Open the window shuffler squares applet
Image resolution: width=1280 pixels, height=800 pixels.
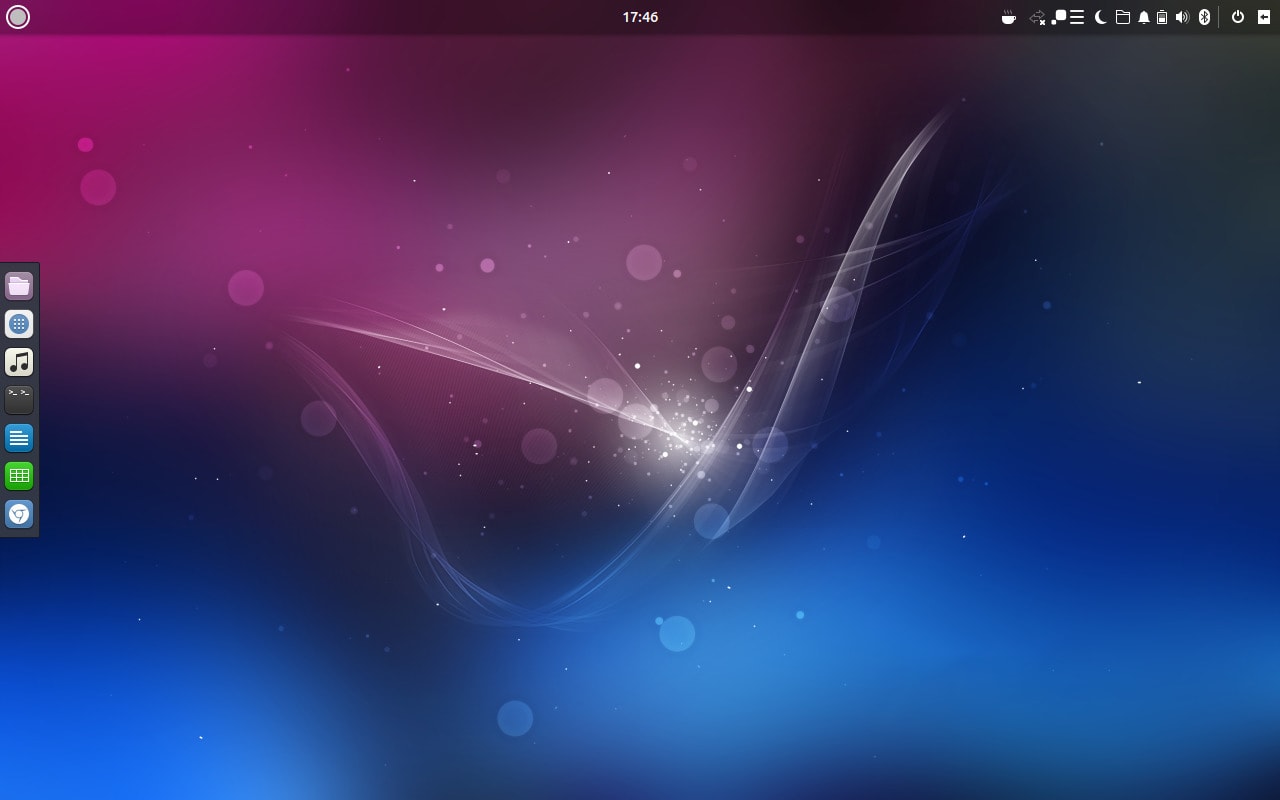1059,17
